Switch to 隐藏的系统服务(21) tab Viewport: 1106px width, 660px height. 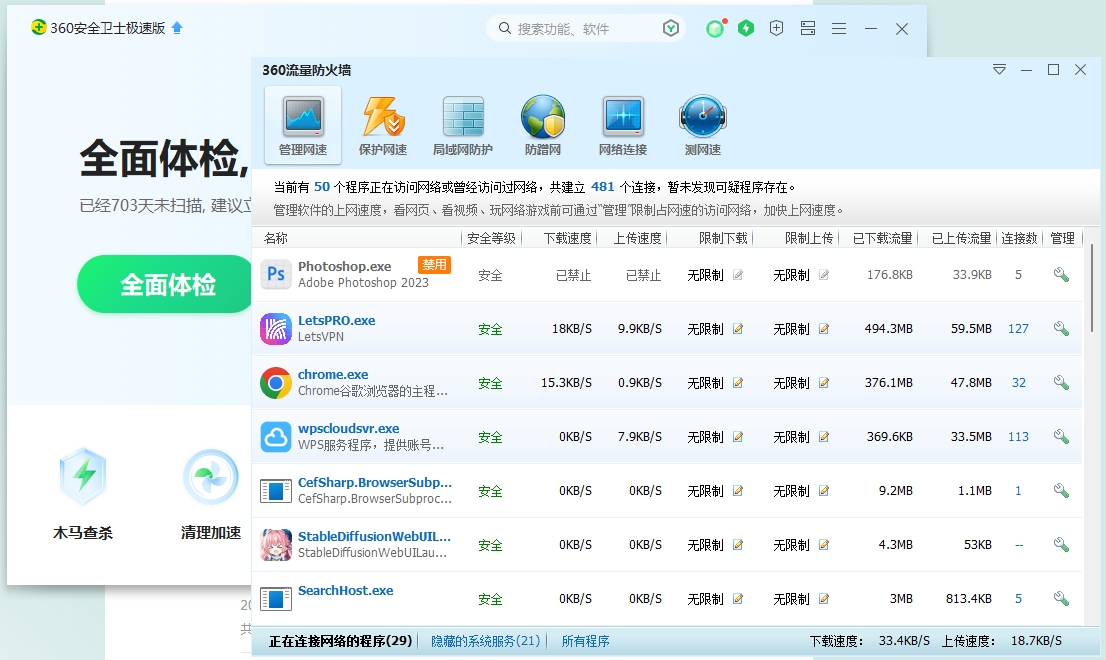(x=485, y=641)
